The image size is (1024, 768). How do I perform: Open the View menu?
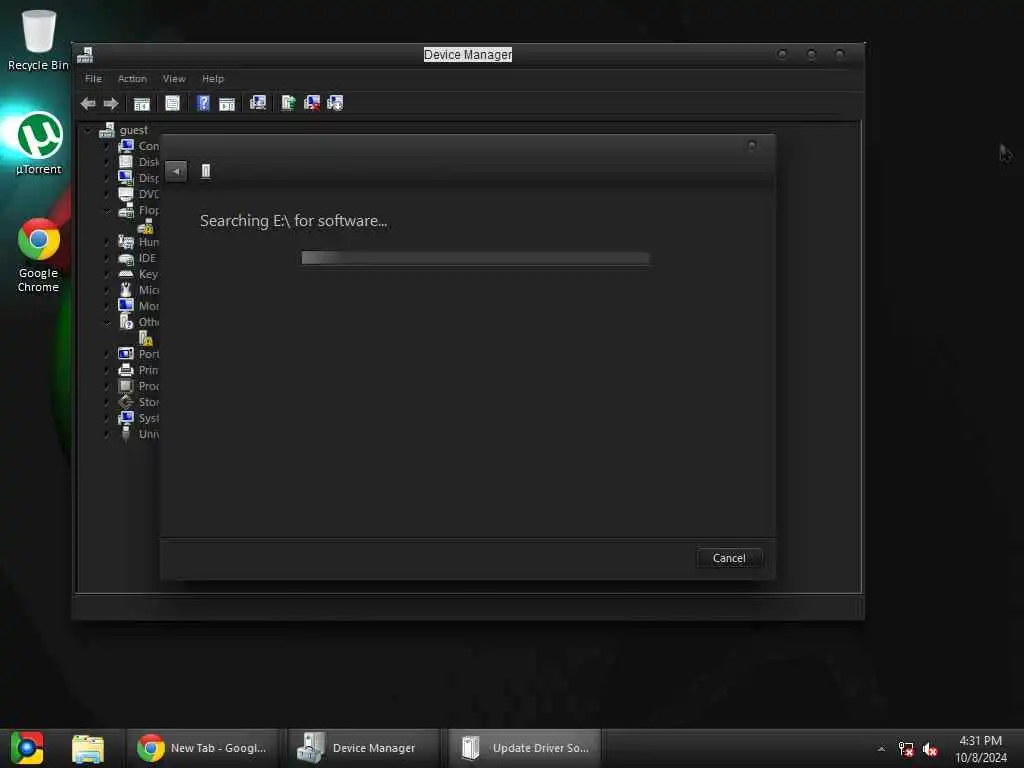click(x=174, y=78)
